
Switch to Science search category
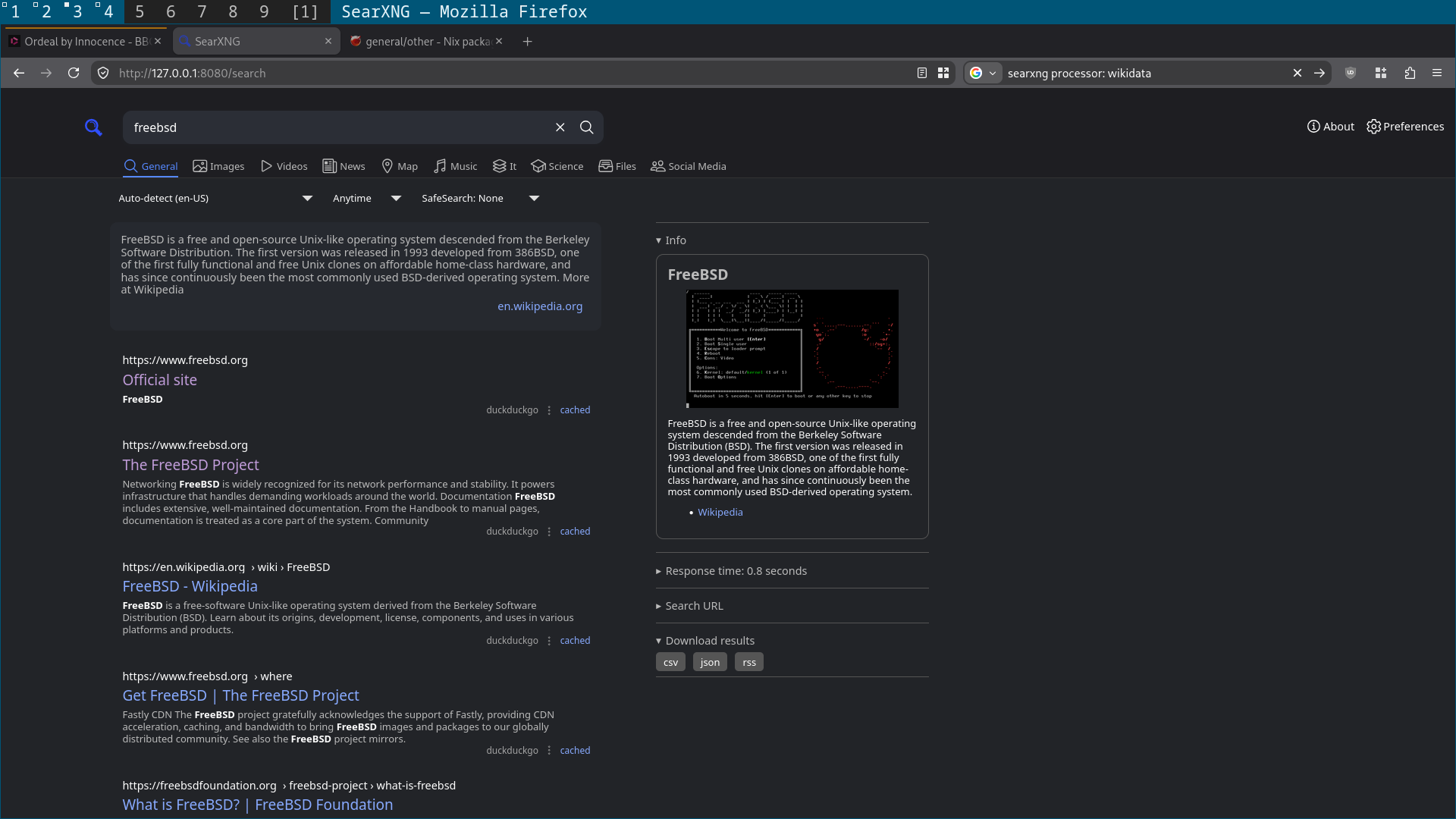coord(557,166)
